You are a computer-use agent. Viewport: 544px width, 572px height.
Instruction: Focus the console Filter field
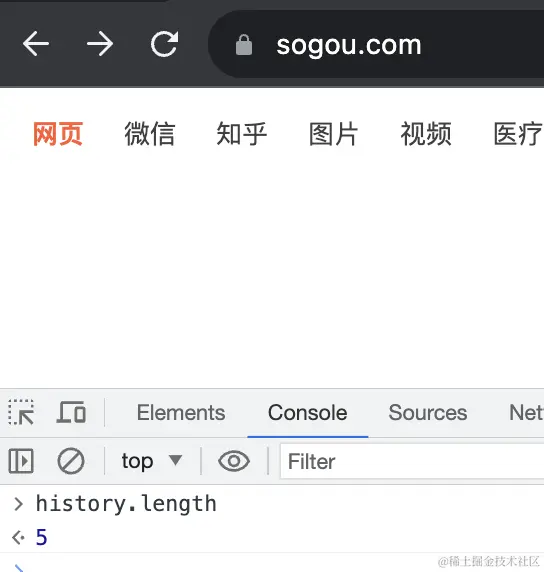click(x=412, y=461)
